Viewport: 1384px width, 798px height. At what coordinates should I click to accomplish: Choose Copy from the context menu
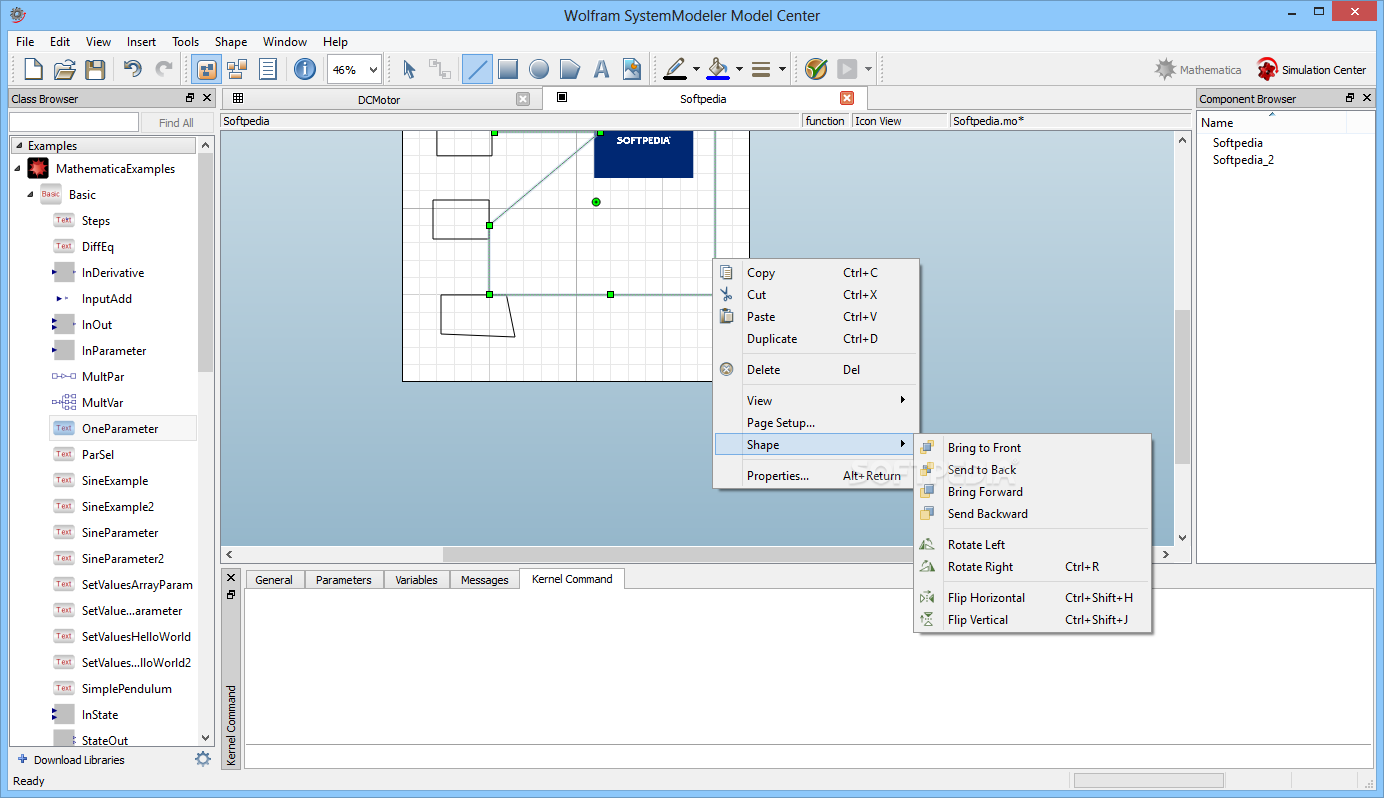[815, 272]
